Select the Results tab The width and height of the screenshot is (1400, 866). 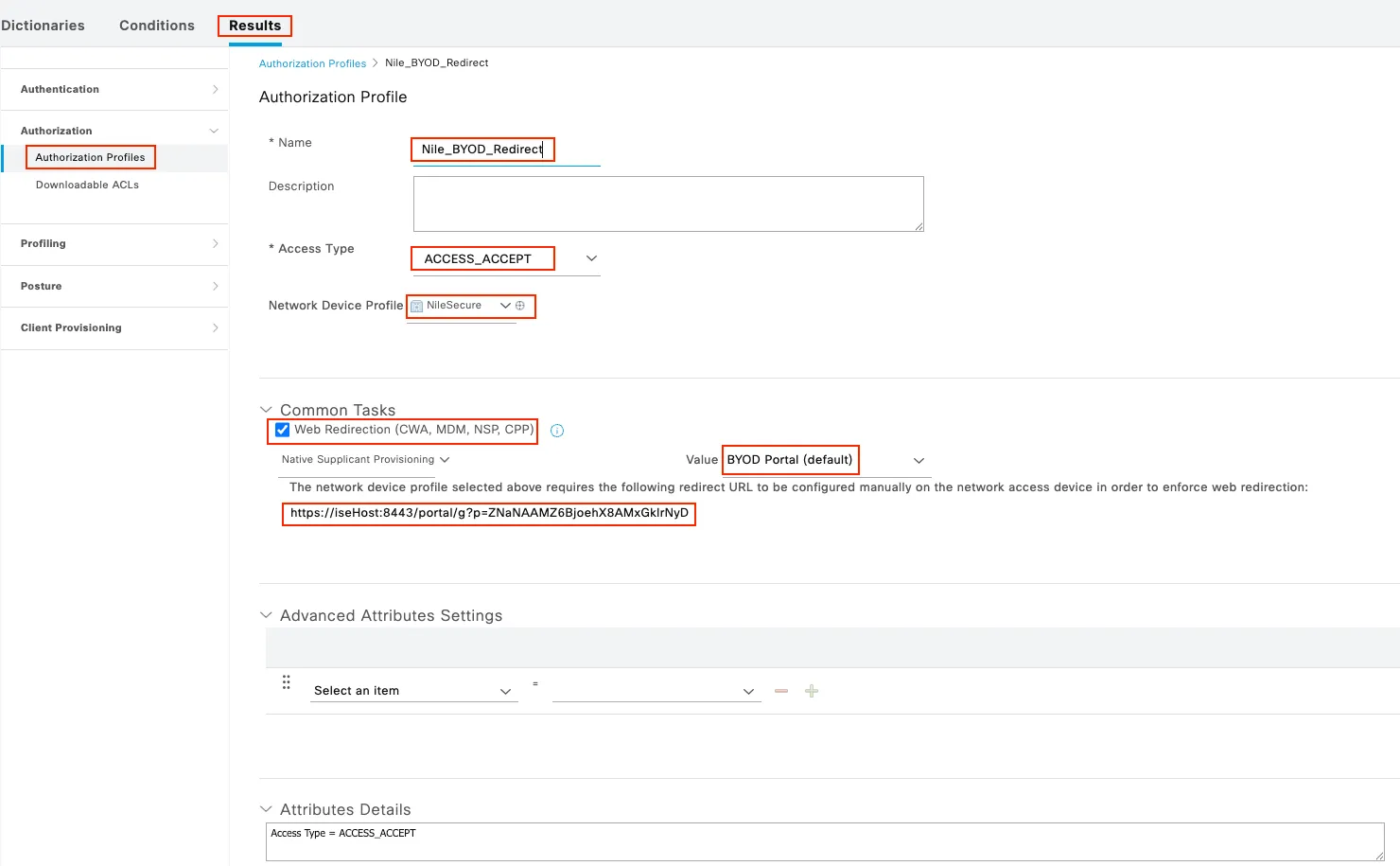(x=254, y=26)
